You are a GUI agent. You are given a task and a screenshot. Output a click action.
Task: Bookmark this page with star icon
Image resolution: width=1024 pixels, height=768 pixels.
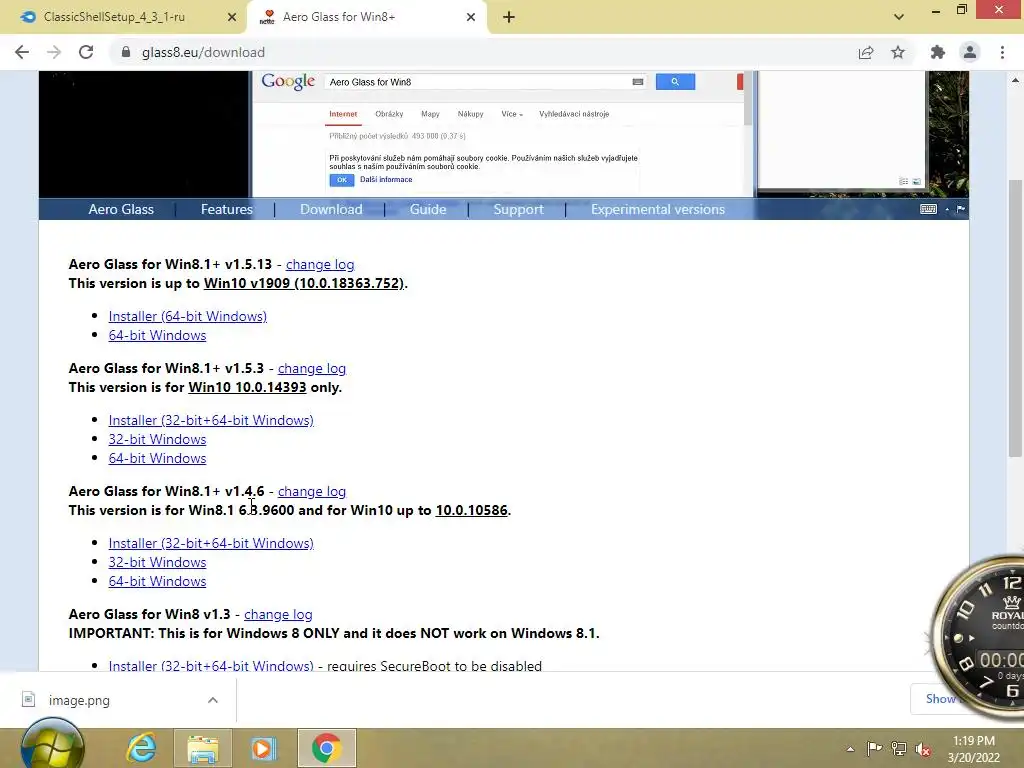tap(898, 52)
